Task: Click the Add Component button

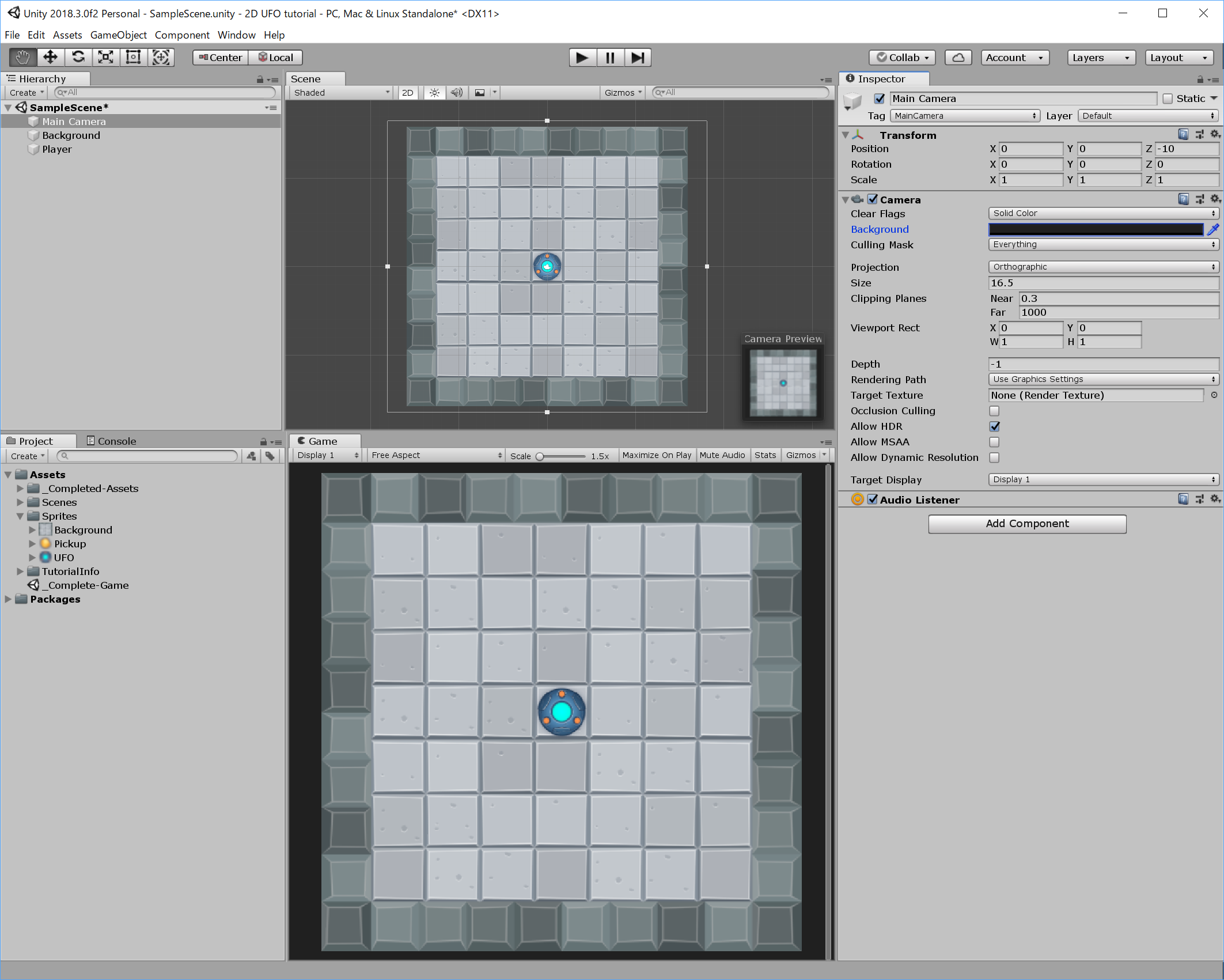Action: pos(1026,524)
